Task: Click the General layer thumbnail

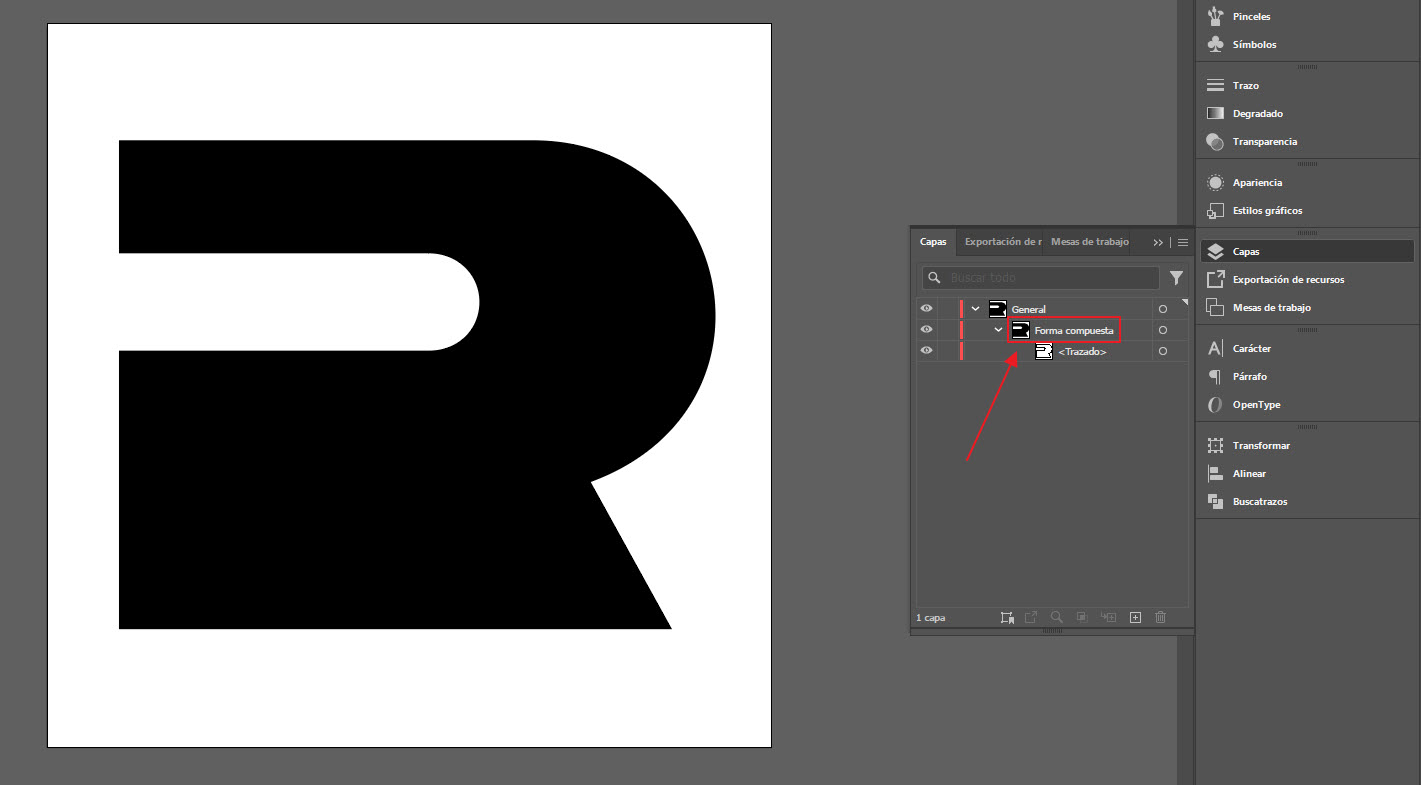Action: (x=997, y=309)
